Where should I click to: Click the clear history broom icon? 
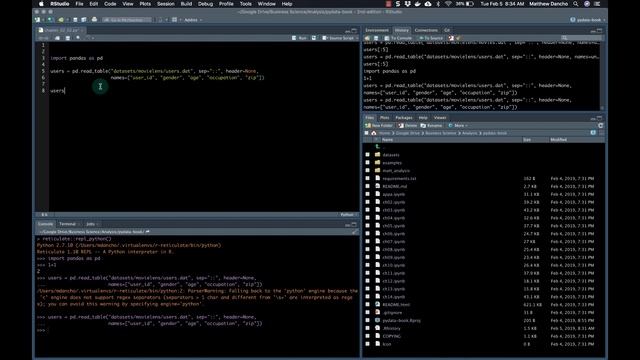pos(459,38)
